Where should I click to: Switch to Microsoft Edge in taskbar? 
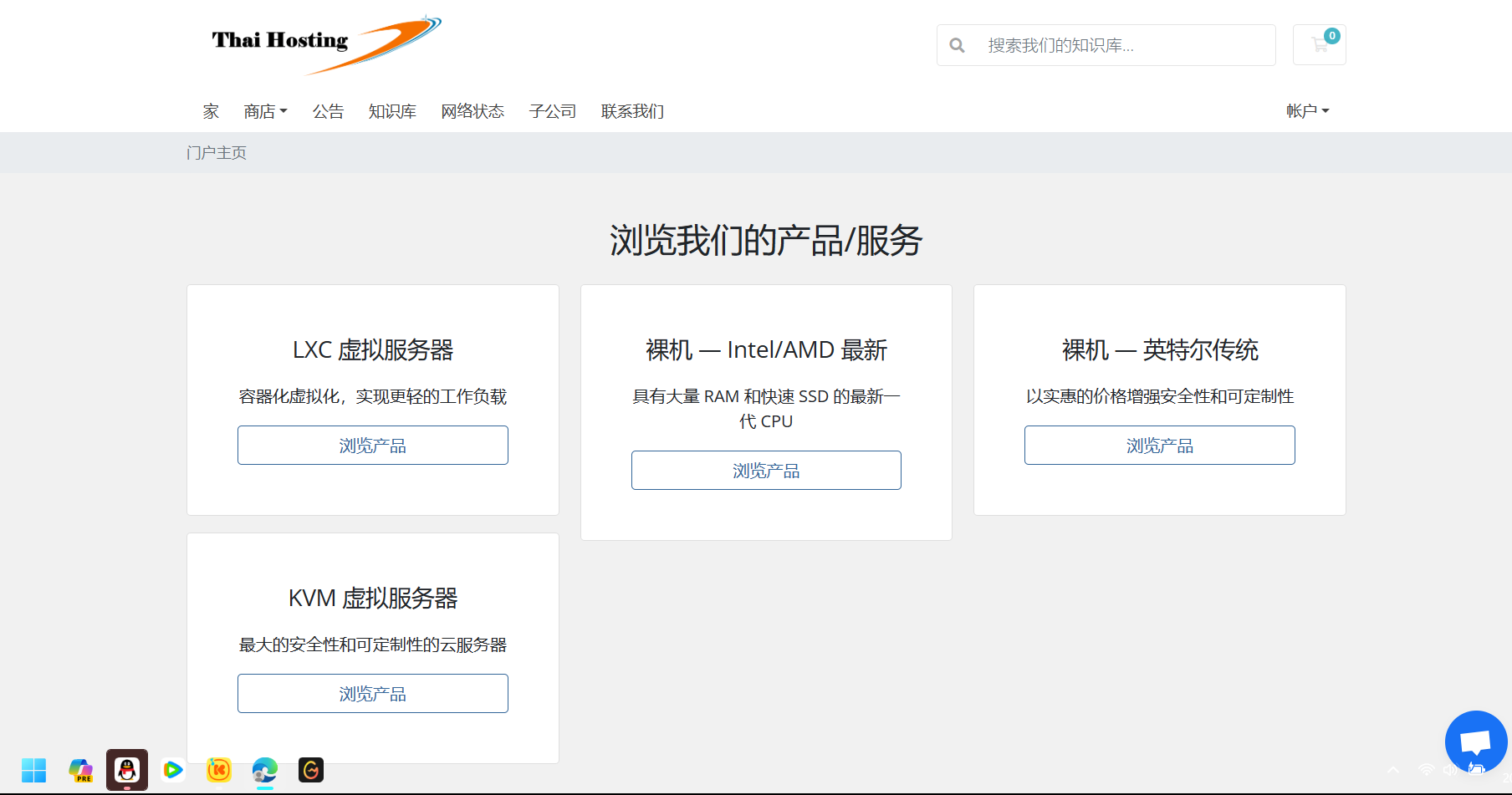coord(265,770)
